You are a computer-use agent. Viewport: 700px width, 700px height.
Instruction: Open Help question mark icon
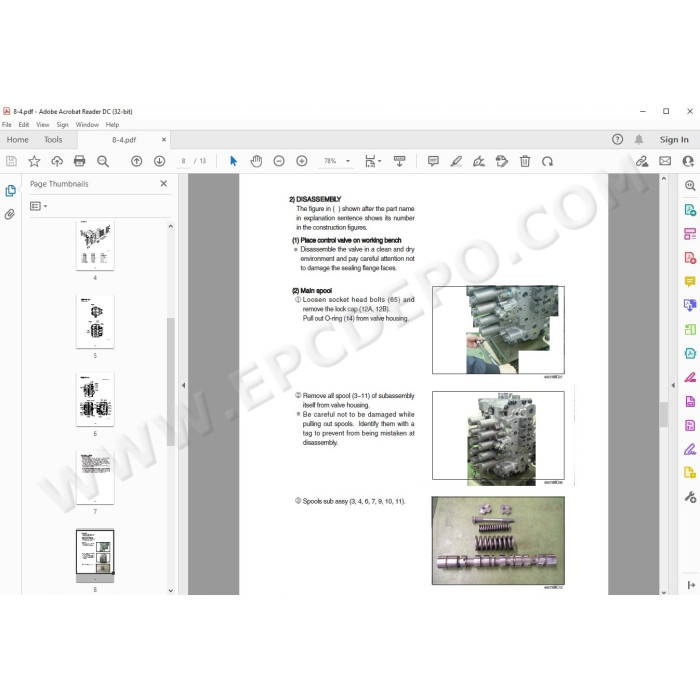[x=617, y=140]
